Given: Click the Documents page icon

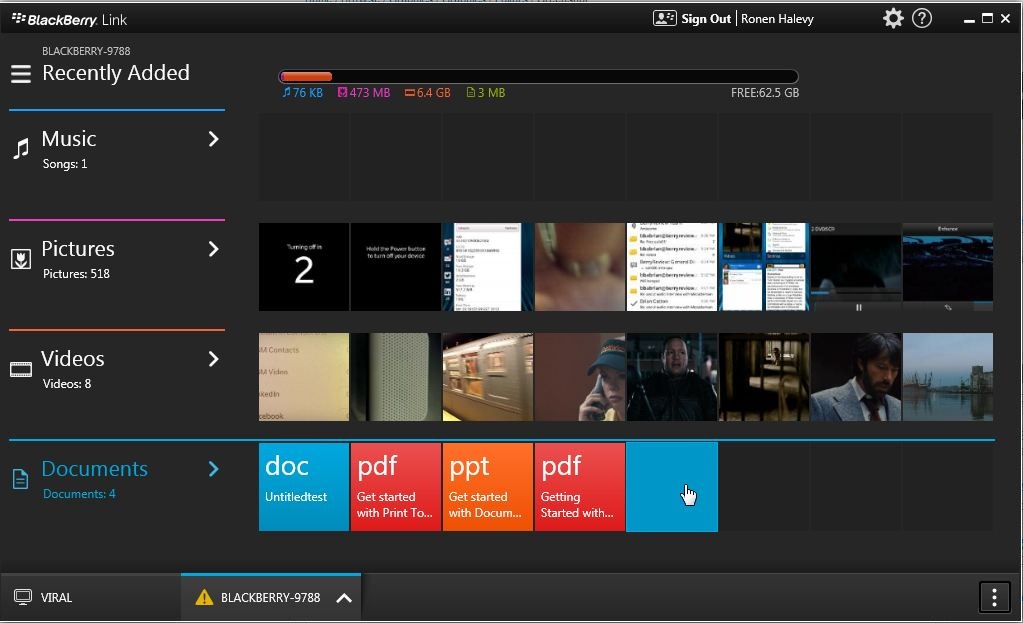Looking at the screenshot, I should click(x=21, y=480).
